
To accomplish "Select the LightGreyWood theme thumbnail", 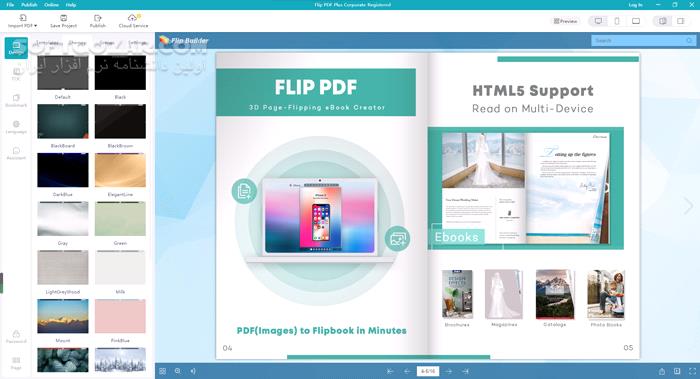I will coord(62,267).
